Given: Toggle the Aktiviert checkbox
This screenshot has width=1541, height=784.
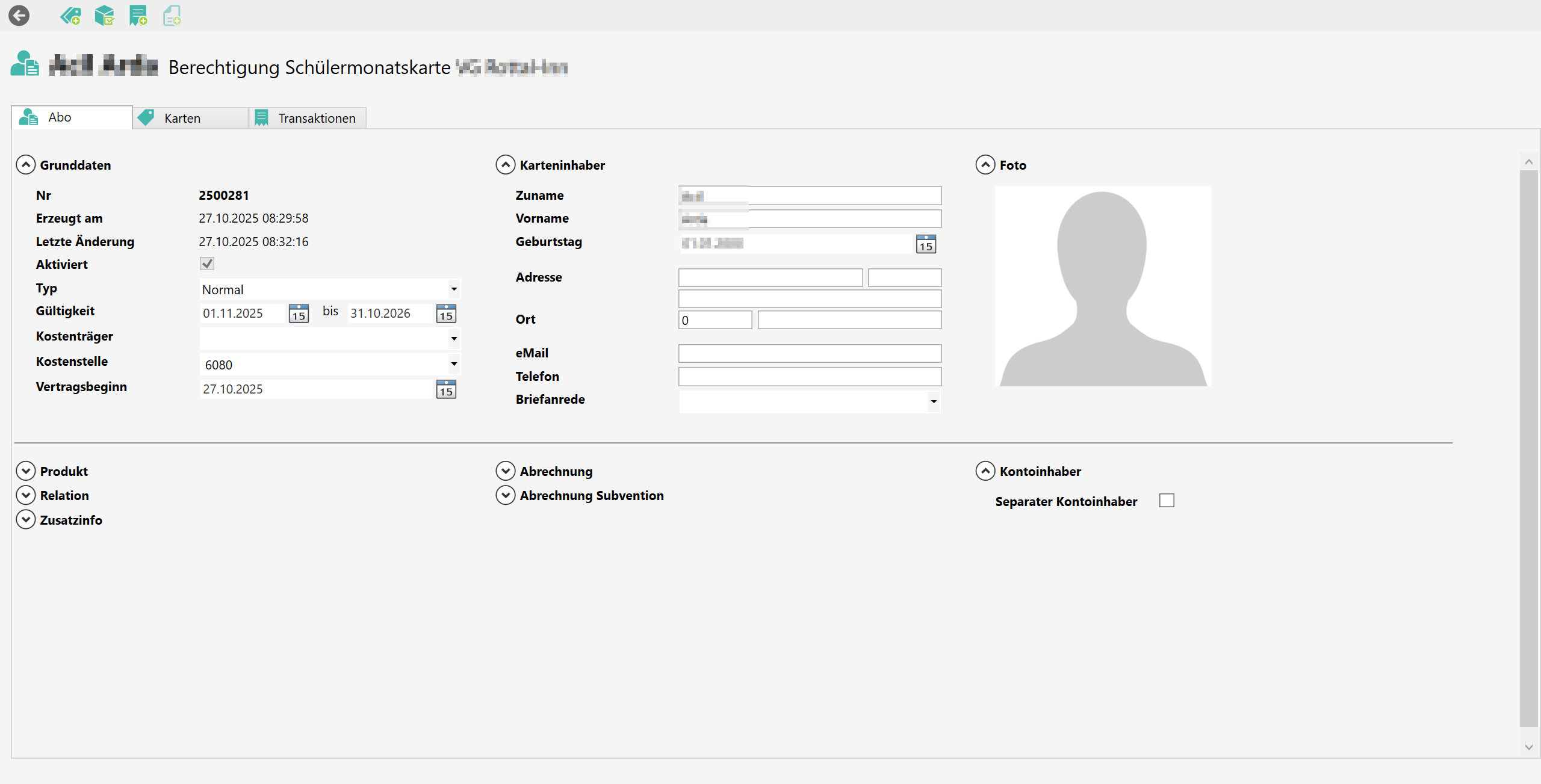Looking at the screenshot, I should [x=207, y=264].
